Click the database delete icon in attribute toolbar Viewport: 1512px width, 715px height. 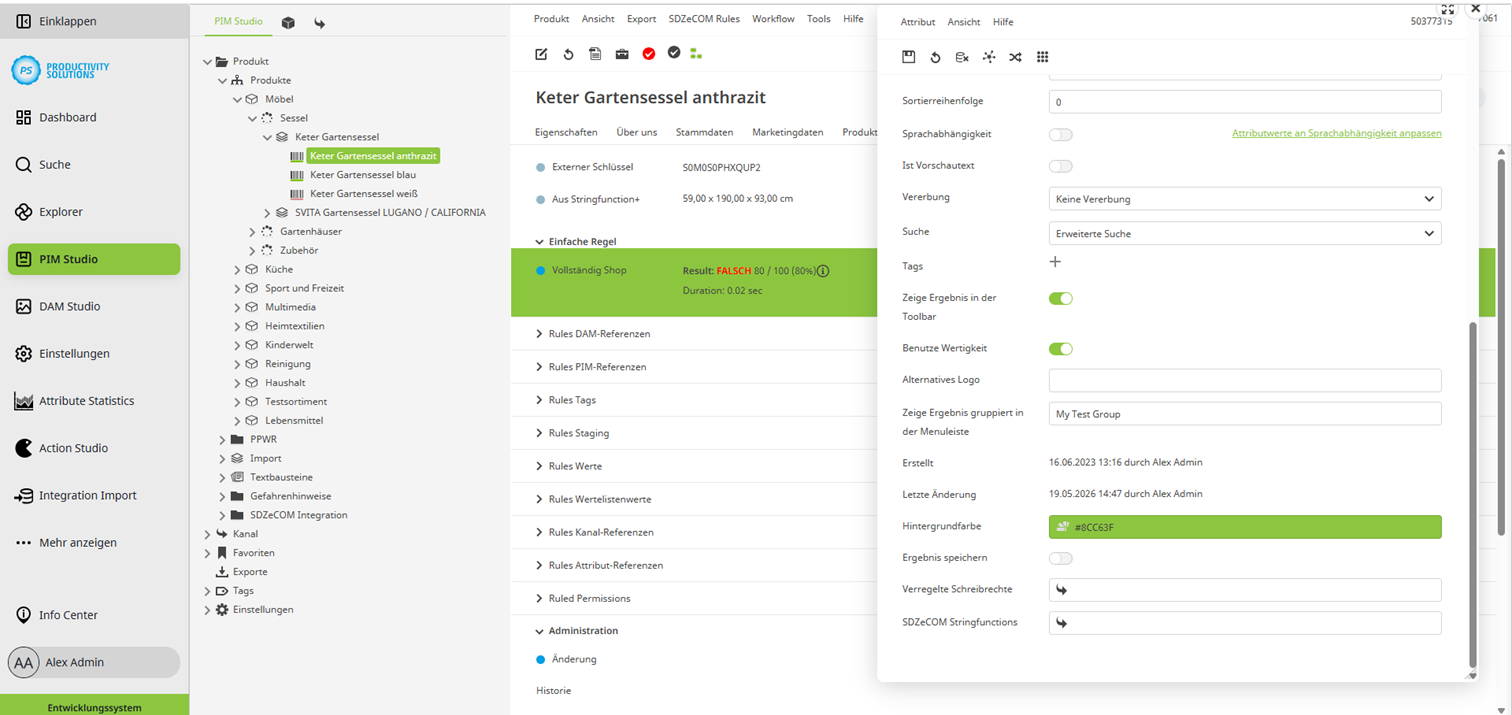pos(962,57)
